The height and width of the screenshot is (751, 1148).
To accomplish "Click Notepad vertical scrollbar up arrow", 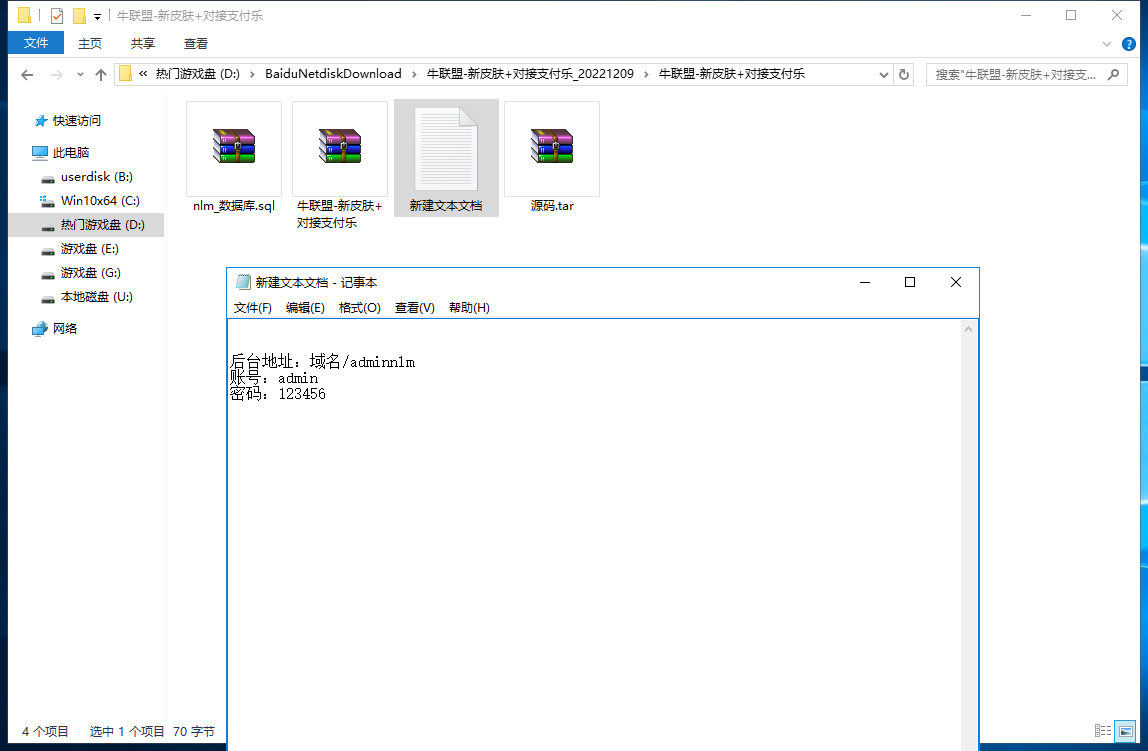I will (968, 329).
